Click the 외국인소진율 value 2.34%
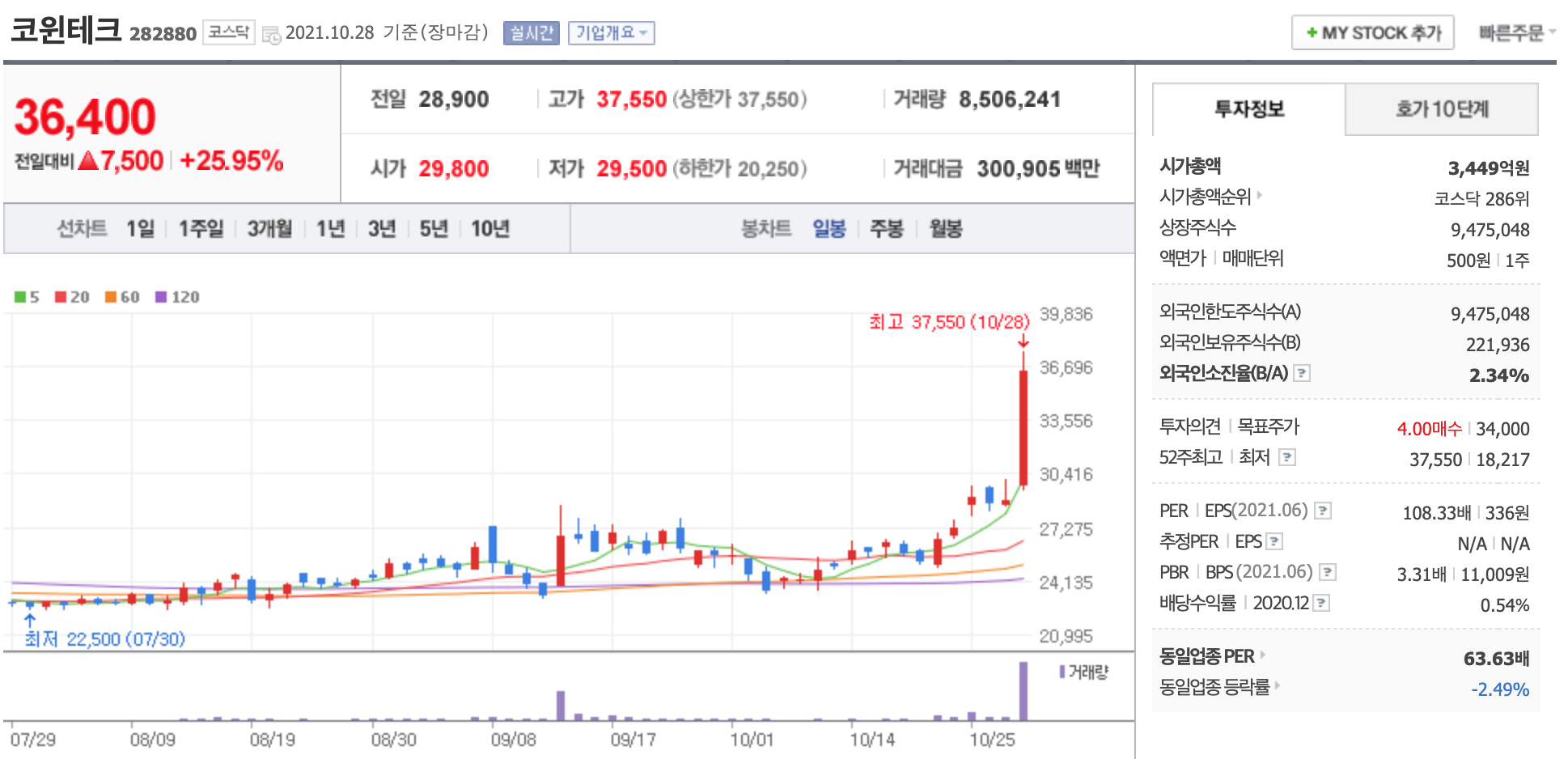Screen dimensions: 1568x759 coord(1499,375)
